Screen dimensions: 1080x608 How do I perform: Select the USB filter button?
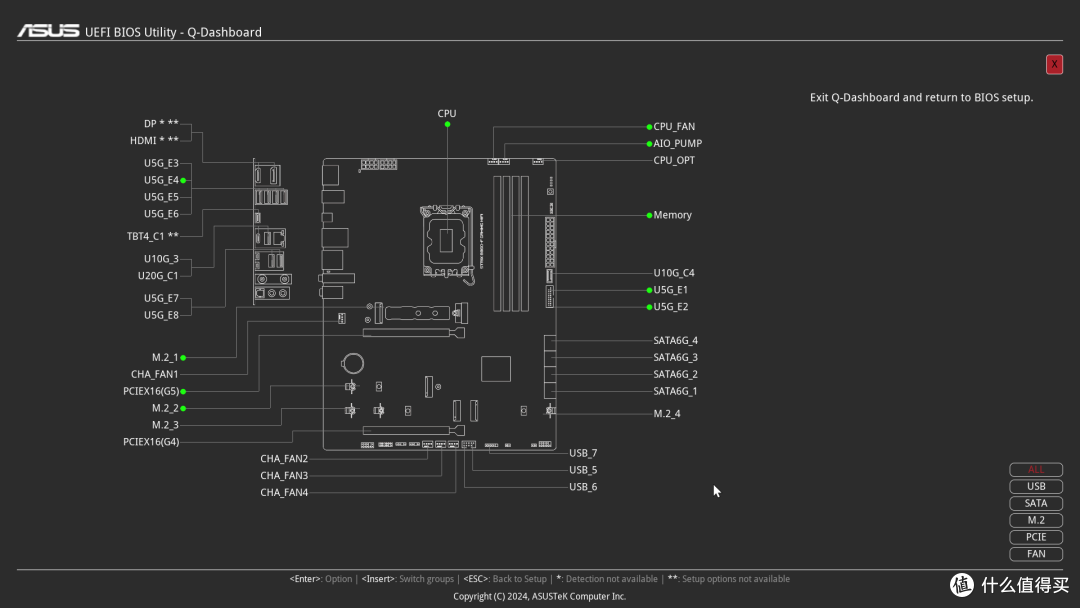point(1036,487)
